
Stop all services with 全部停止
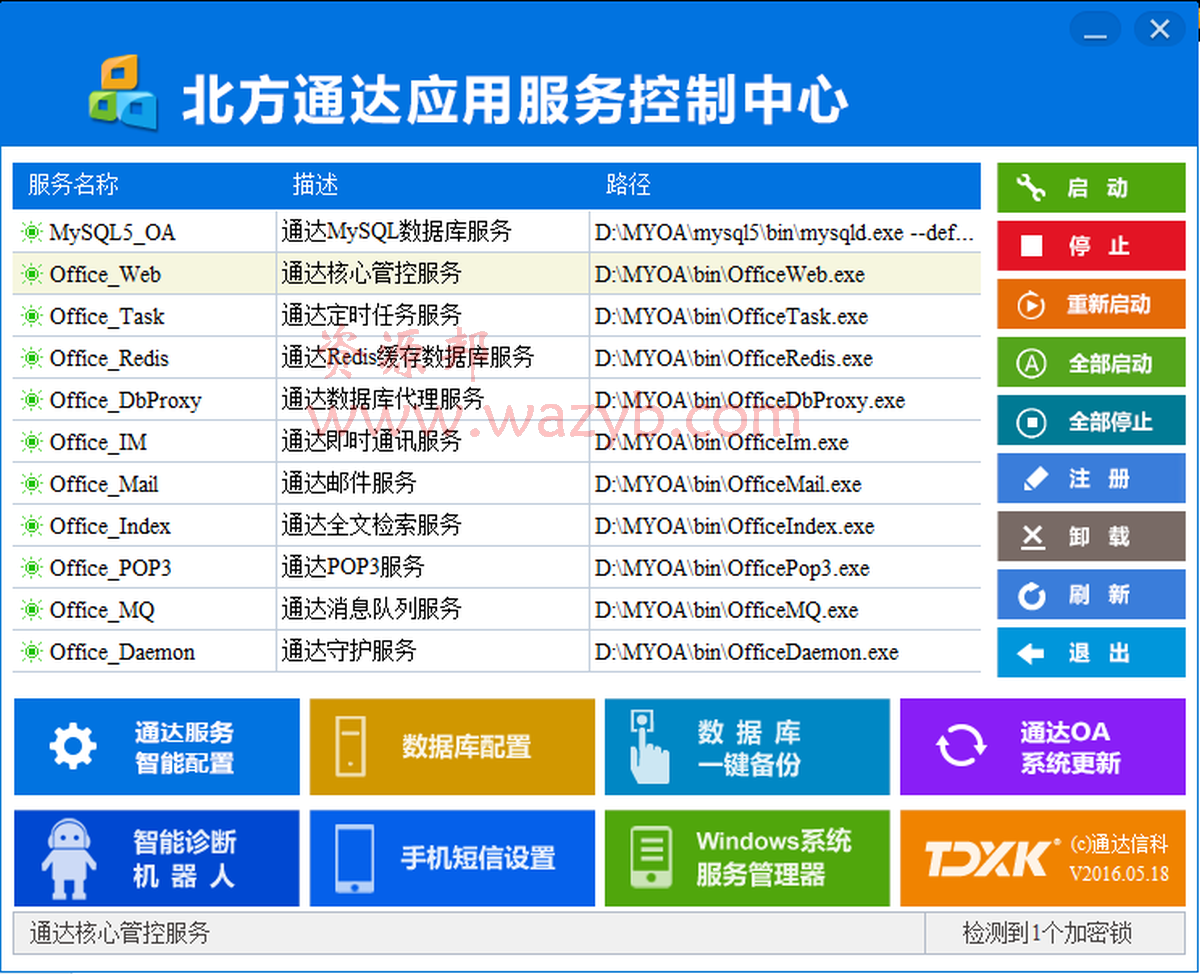point(1091,421)
